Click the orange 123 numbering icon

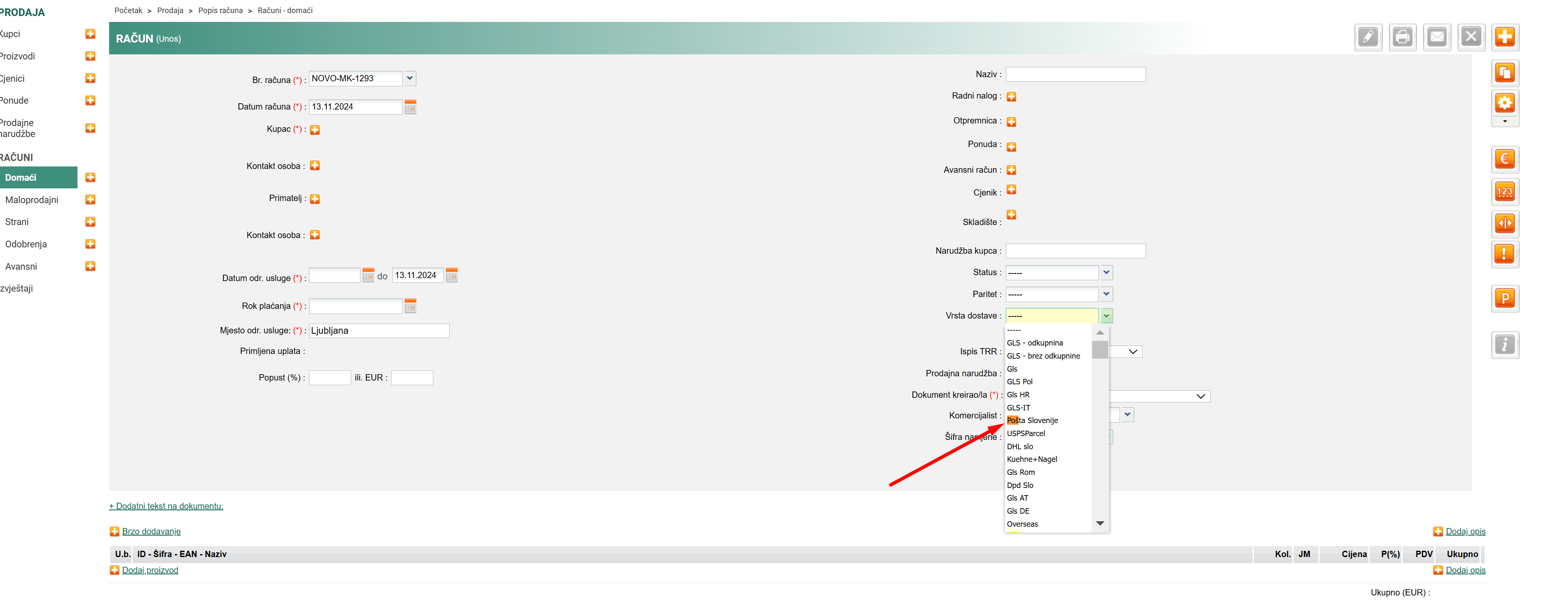(1505, 192)
